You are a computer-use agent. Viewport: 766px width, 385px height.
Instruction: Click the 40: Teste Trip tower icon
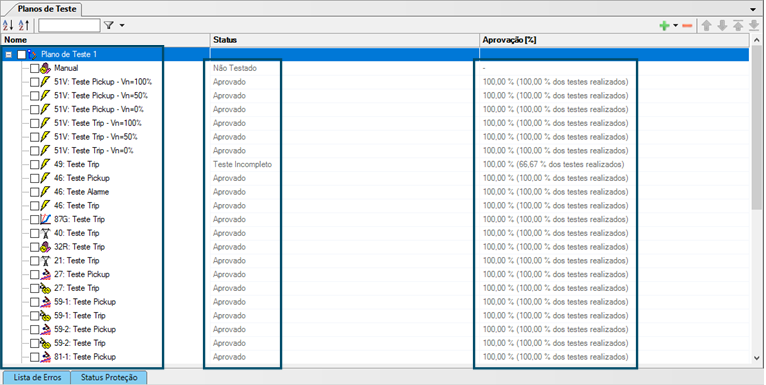pyautogui.click(x=45, y=233)
